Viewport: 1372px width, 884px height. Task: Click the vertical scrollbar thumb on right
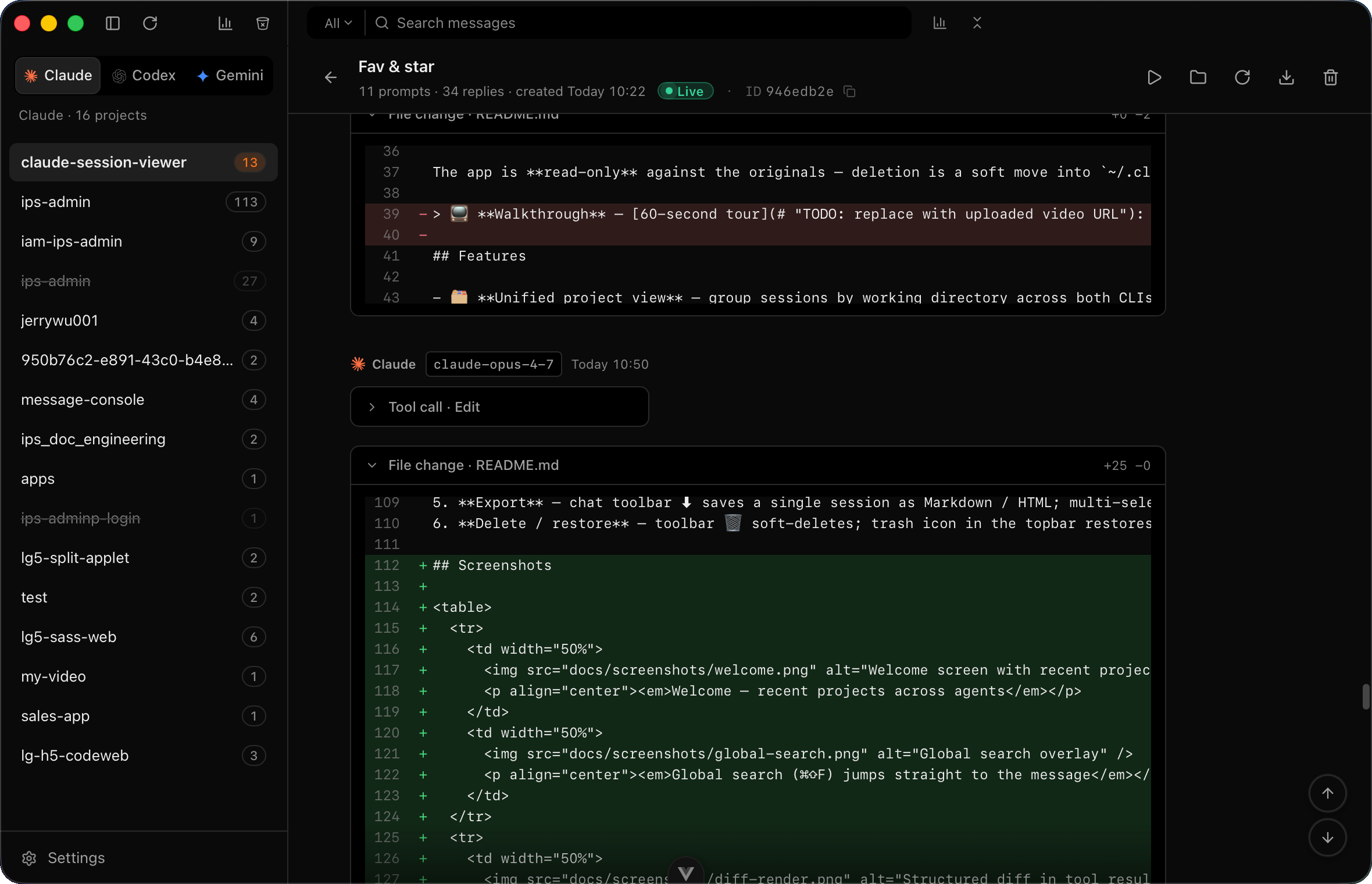[1366, 697]
